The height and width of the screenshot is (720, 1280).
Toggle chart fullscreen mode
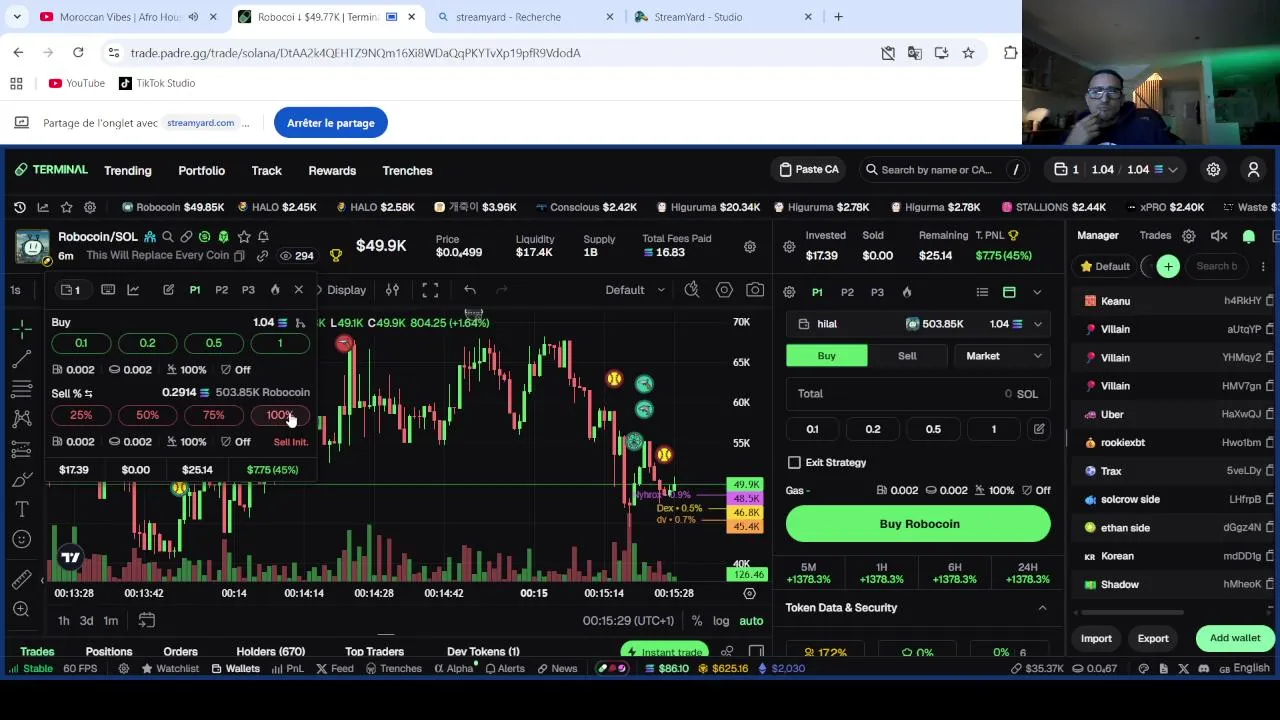point(430,290)
